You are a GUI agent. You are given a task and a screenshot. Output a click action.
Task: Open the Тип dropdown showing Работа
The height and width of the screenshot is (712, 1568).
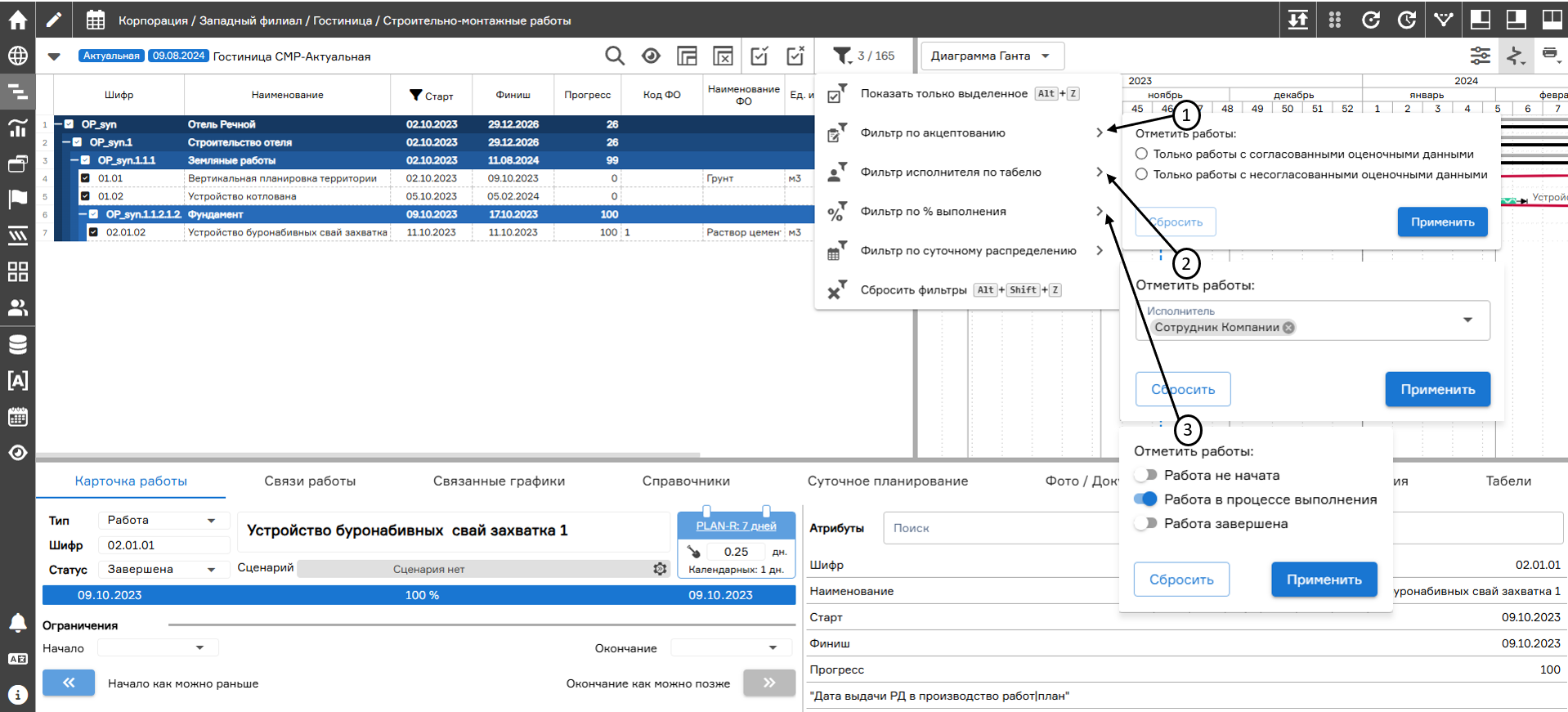(x=164, y=520)
